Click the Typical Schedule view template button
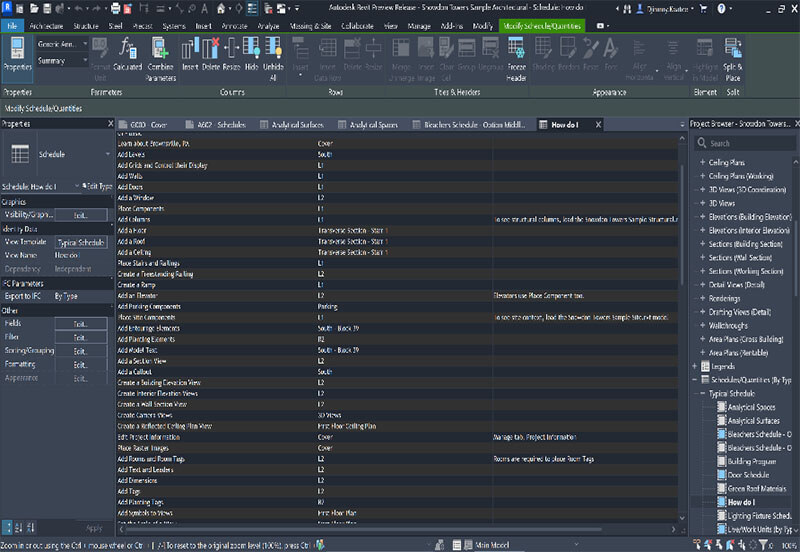 pyautogui.click(x=80, y=242)
